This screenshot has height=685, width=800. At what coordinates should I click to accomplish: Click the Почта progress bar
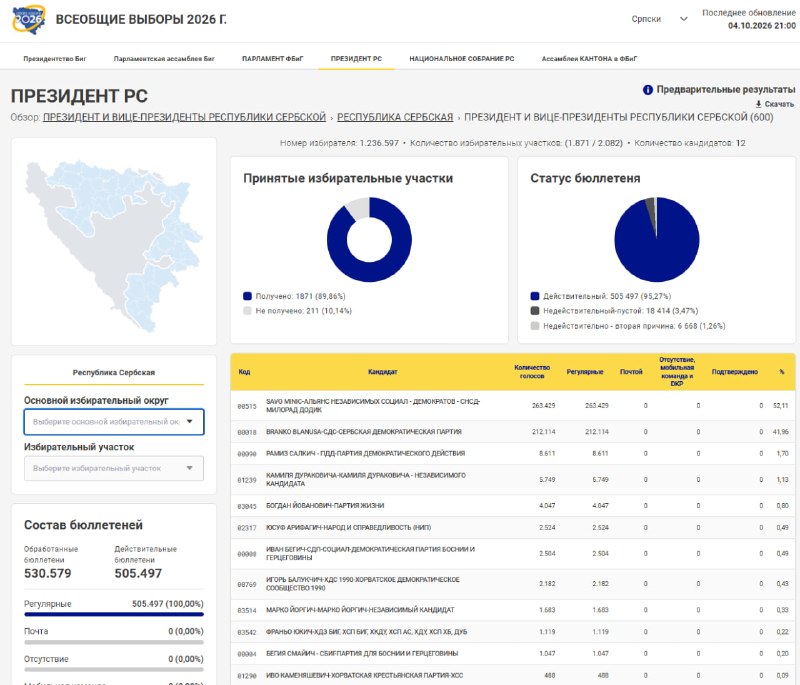114,642
